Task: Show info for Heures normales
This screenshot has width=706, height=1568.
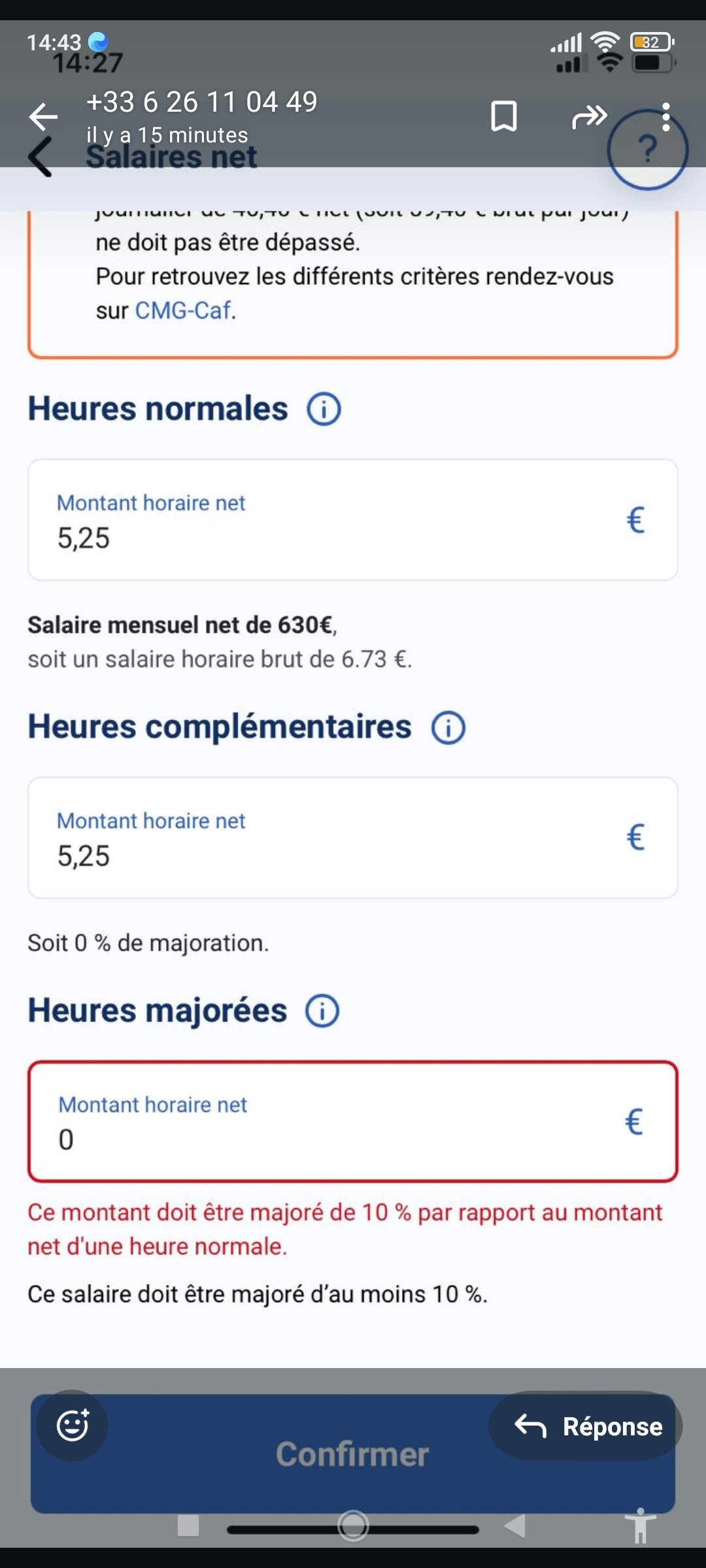Action: point(324,410)
